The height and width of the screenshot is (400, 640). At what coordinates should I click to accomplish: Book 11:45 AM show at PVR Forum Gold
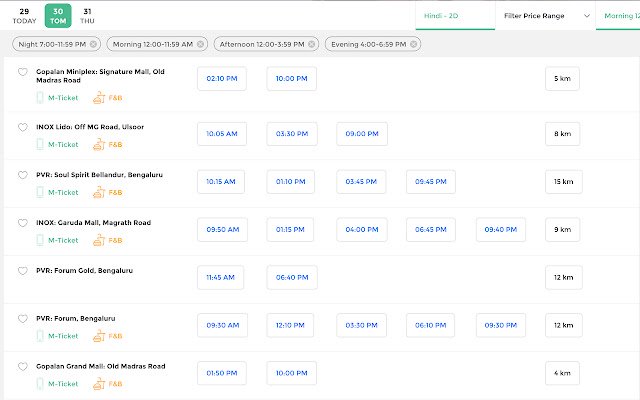point(220,278)
